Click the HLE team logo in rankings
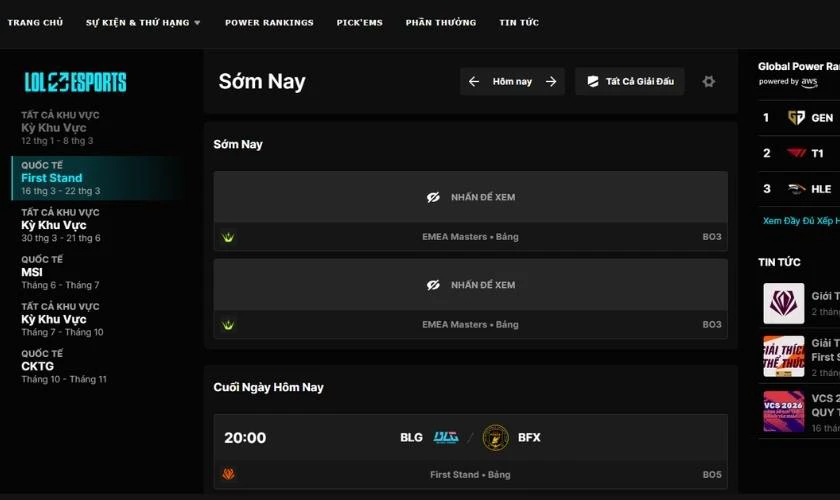 [796, 188]
